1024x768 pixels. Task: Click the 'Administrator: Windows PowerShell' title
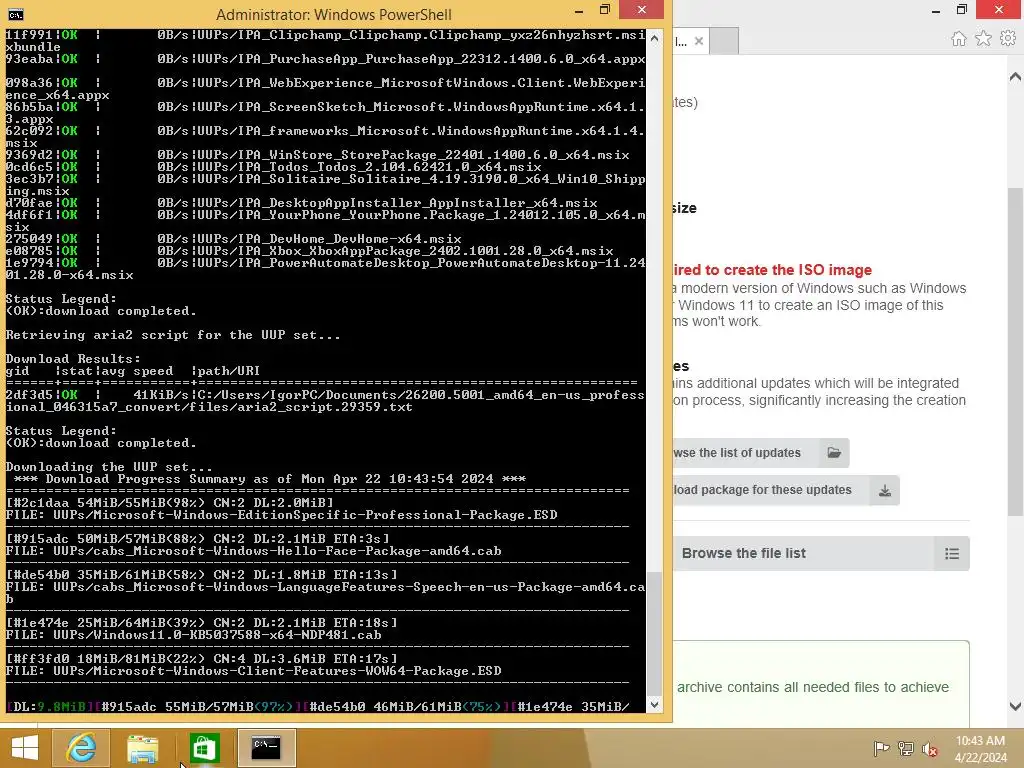tap(334, 14)
